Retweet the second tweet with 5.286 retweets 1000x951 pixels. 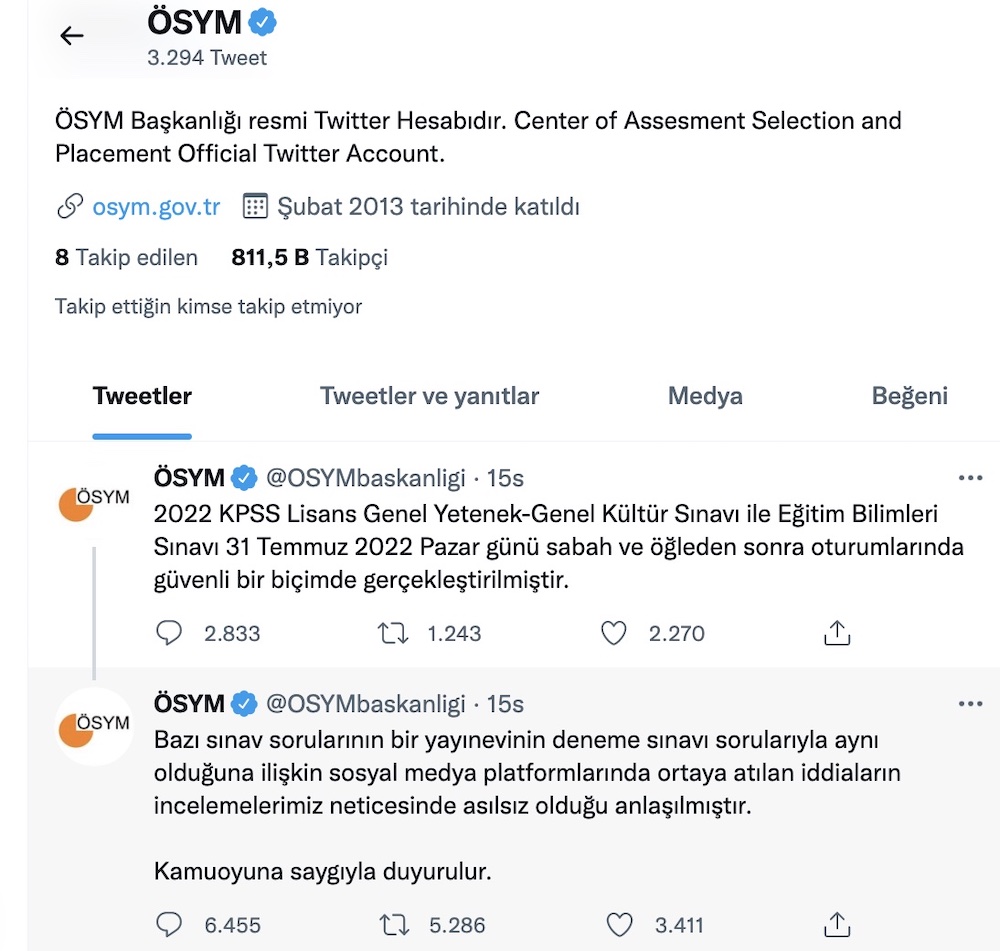[394, 924]
